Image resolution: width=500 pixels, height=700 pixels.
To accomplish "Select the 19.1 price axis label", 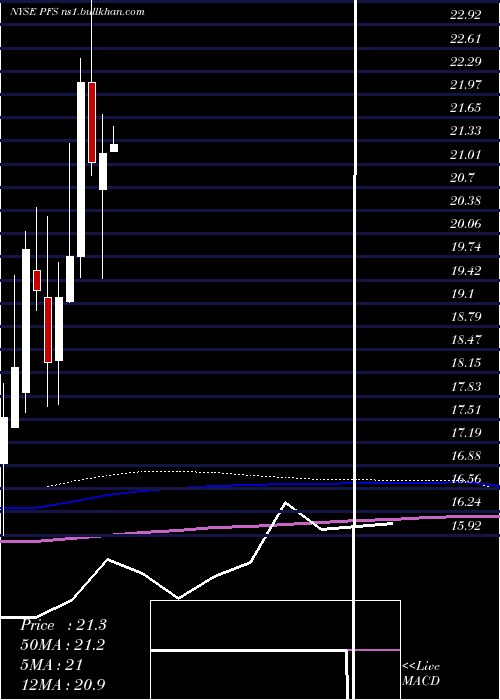I will [x=462, y=294].
